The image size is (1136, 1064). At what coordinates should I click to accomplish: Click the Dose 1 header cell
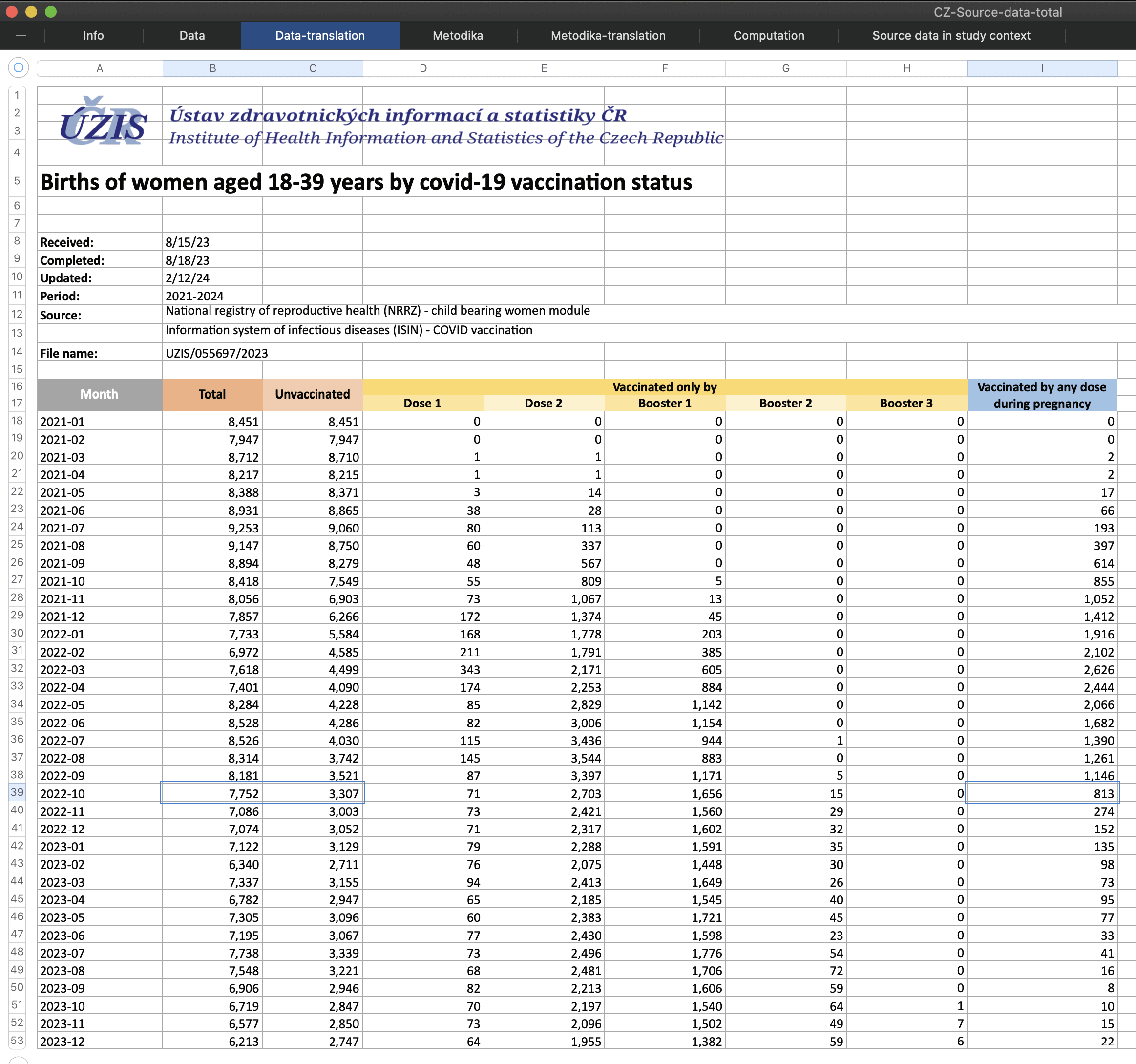(423, 403)
